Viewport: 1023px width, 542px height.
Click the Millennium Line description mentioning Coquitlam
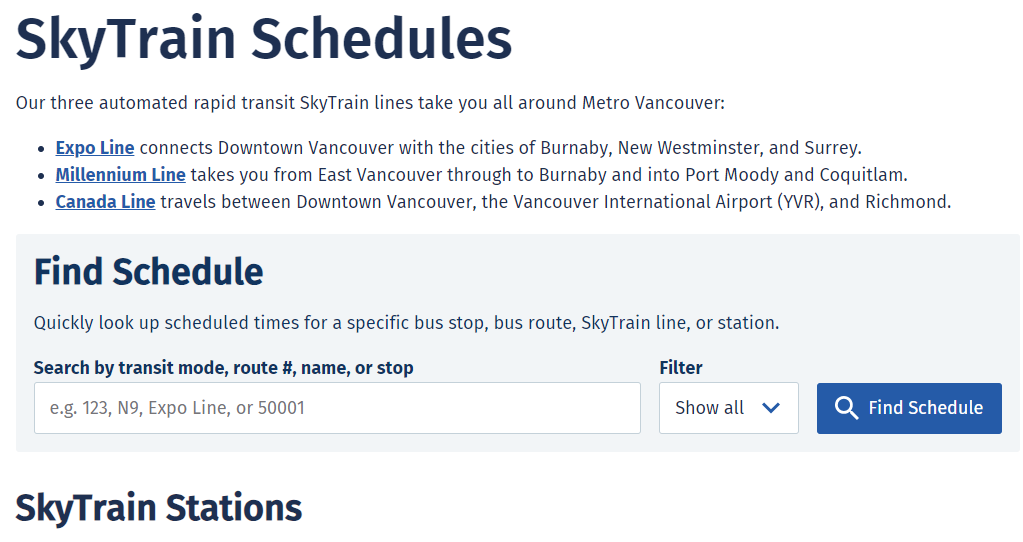point(548,175)
